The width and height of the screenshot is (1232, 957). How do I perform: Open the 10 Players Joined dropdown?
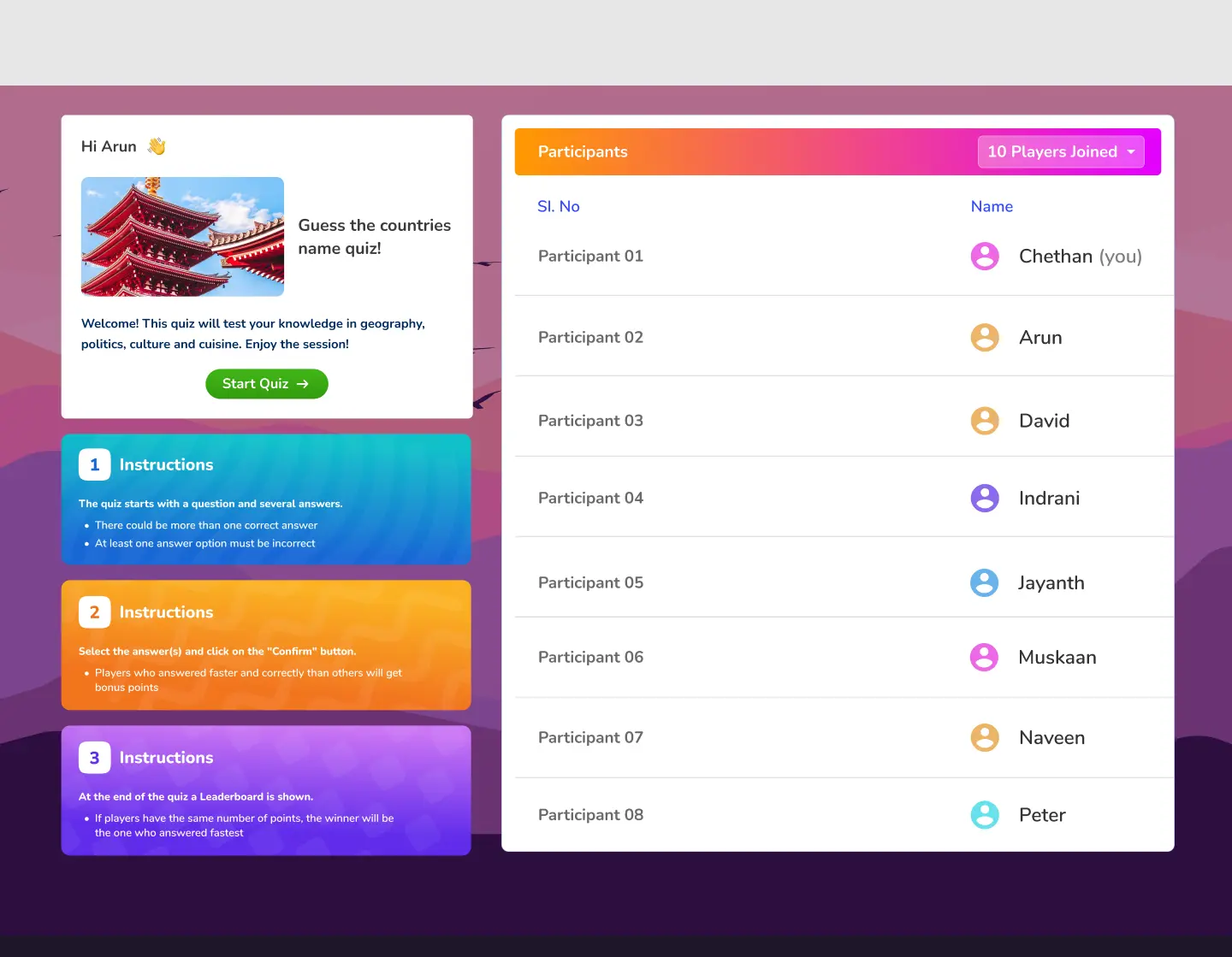point(1061,152)
